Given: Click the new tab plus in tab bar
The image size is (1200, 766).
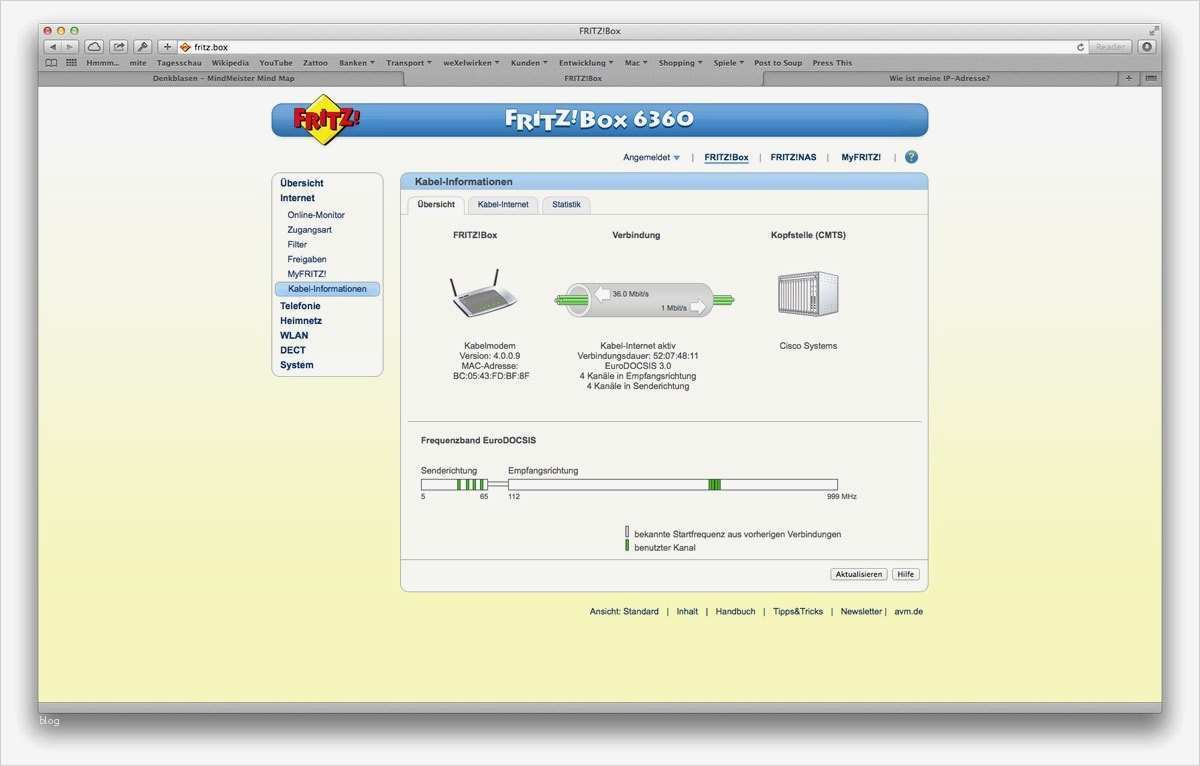Looking at the screenshot, I should 1129,77.
